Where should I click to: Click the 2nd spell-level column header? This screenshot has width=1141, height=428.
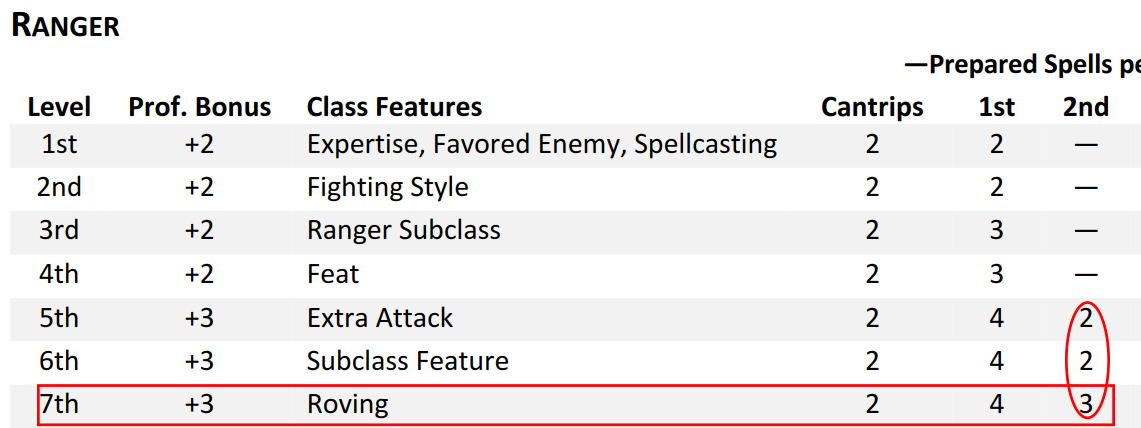[1086, 107]
